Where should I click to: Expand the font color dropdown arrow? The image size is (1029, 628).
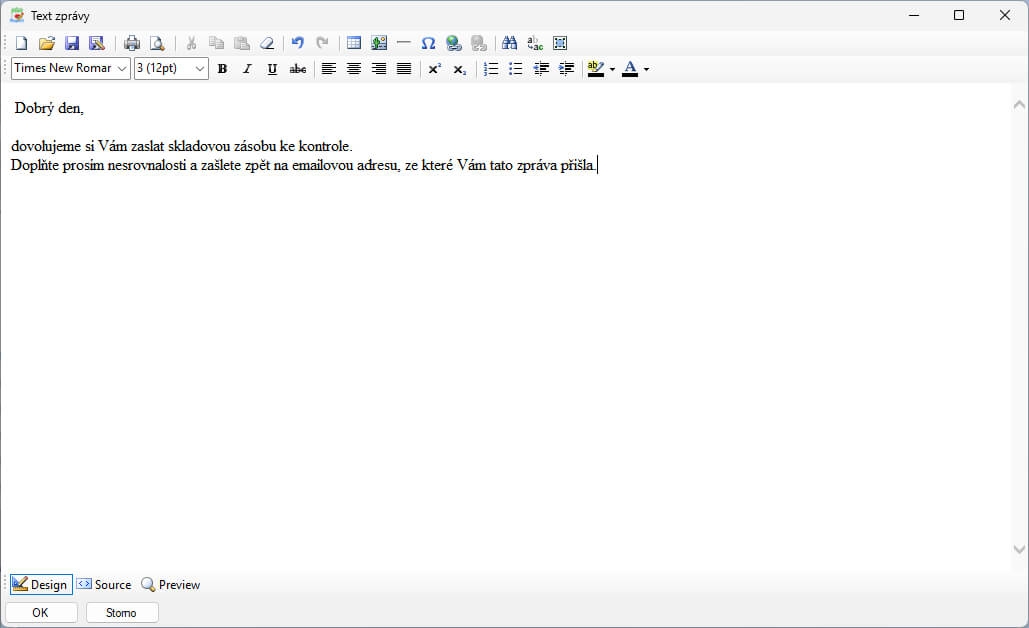pos(647,69)
